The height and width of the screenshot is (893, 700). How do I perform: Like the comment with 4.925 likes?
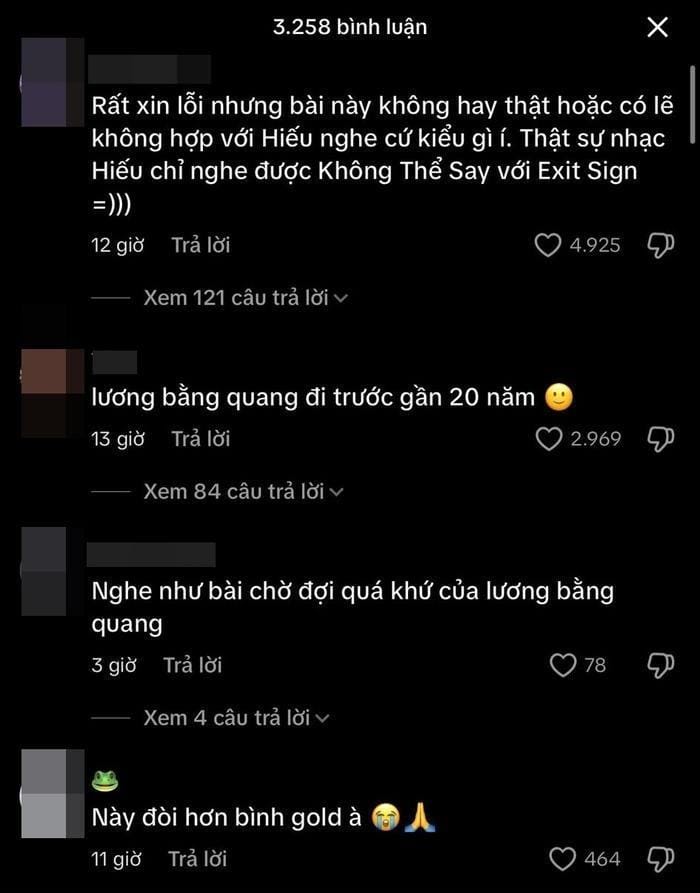548,245
